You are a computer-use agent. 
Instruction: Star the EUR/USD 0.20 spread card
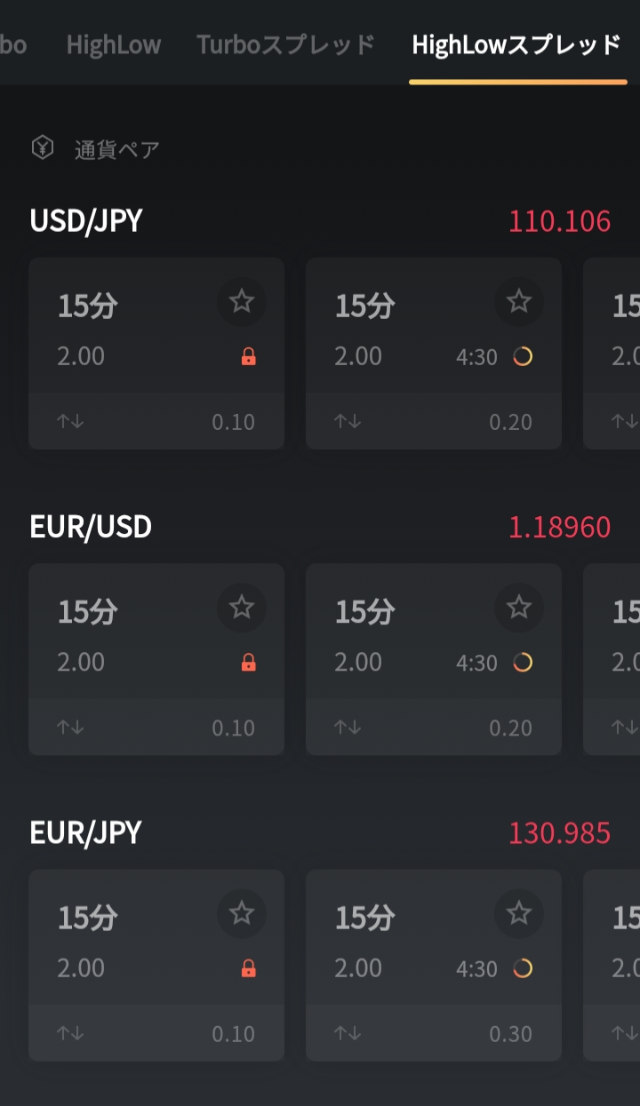[519, 607]
